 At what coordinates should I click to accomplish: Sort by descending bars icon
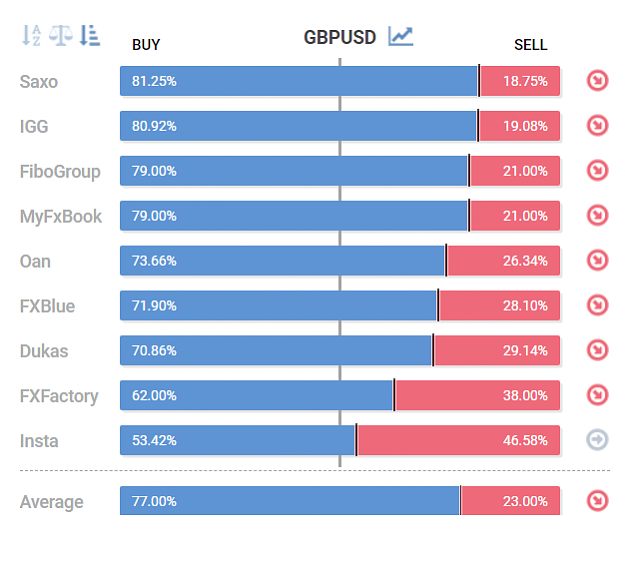(90, 35)
